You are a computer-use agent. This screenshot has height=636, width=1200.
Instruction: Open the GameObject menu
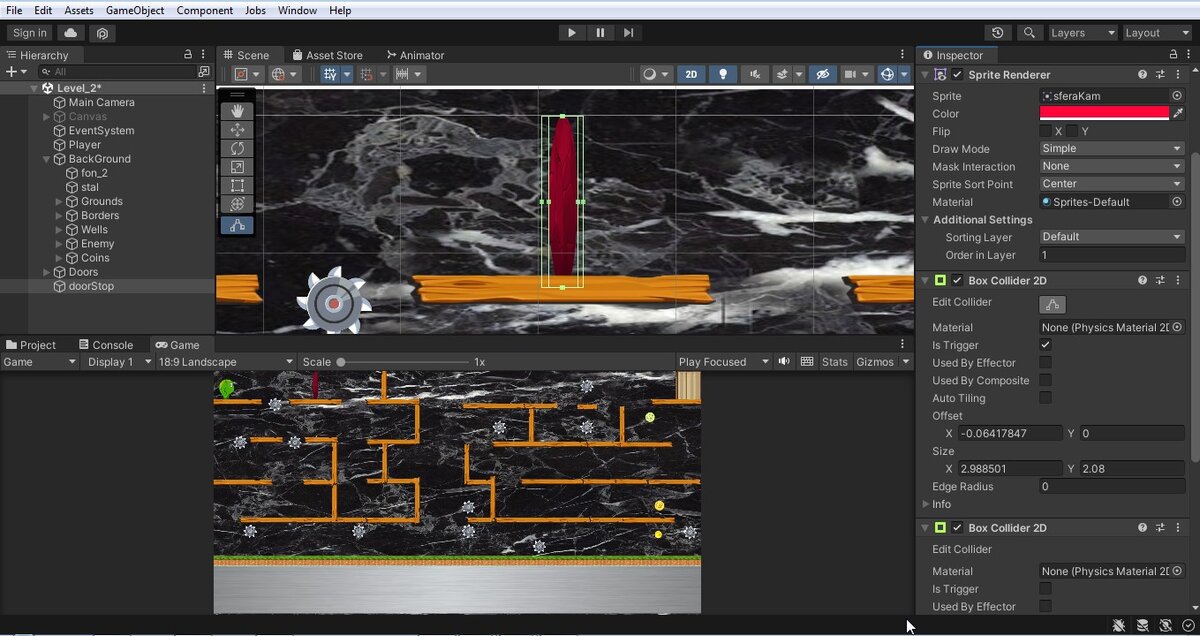coord(135,10)
